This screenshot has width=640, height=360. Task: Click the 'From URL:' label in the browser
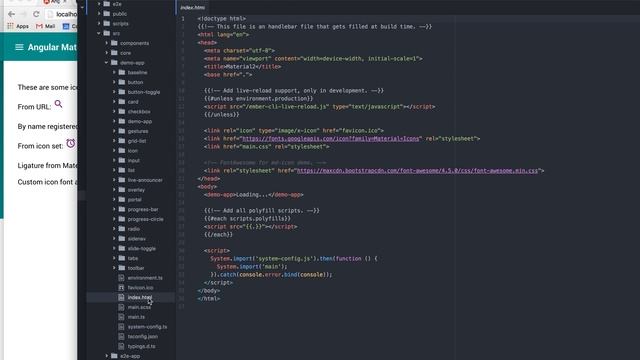[x=34, y=107]
